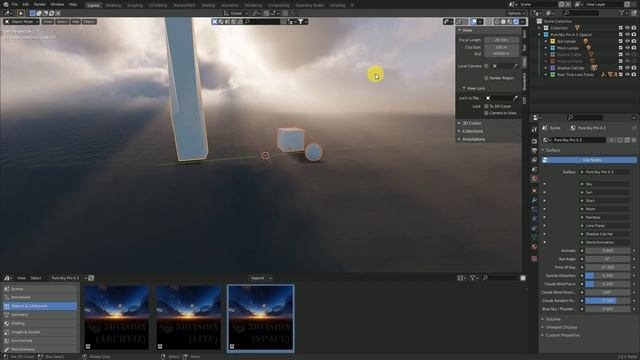640x360 pixels.
Task: Enable Lock To 3D Cursor checkbox
Action: pos(486,106)
